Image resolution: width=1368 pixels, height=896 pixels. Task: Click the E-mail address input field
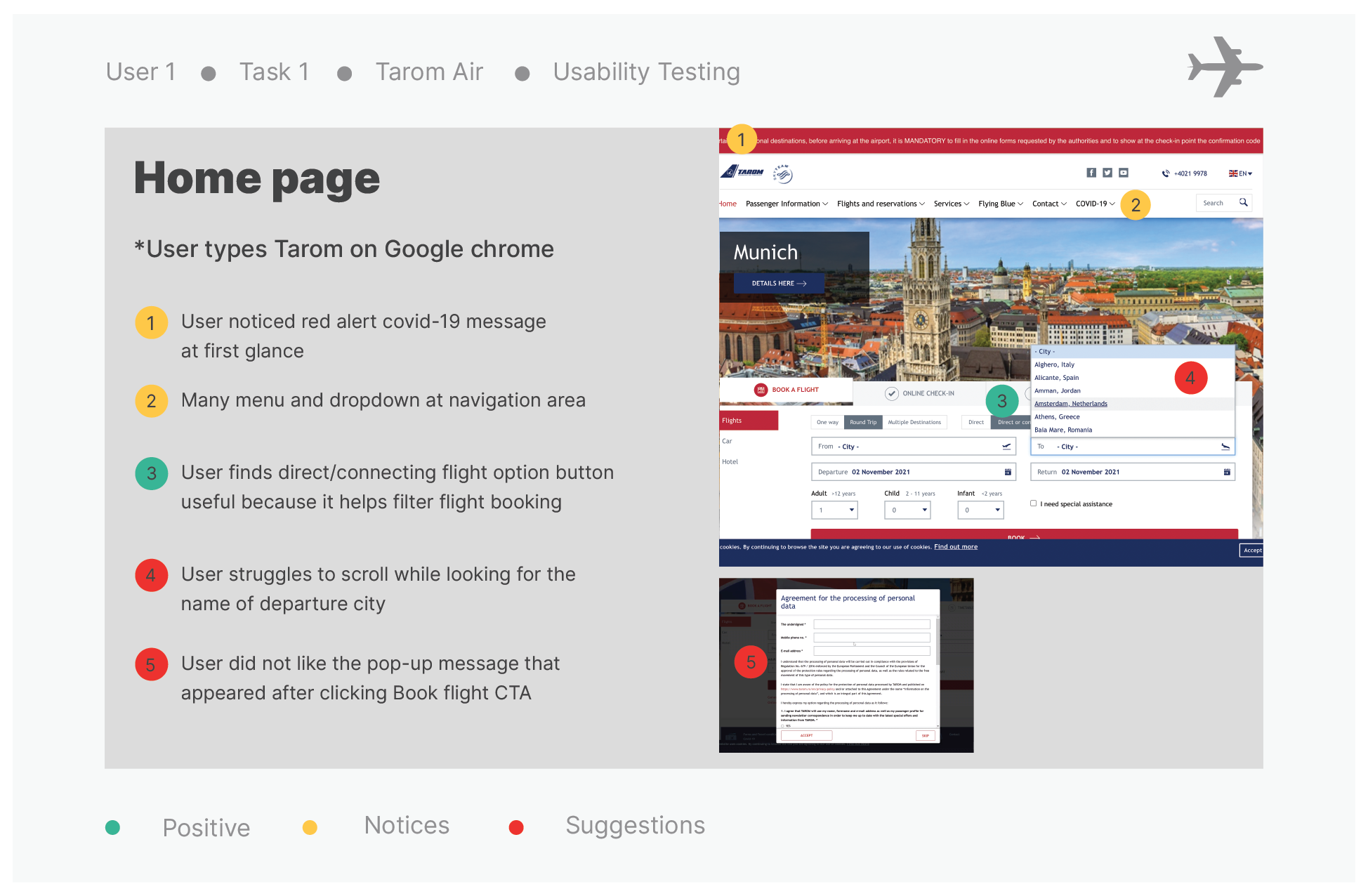point(872,651)
